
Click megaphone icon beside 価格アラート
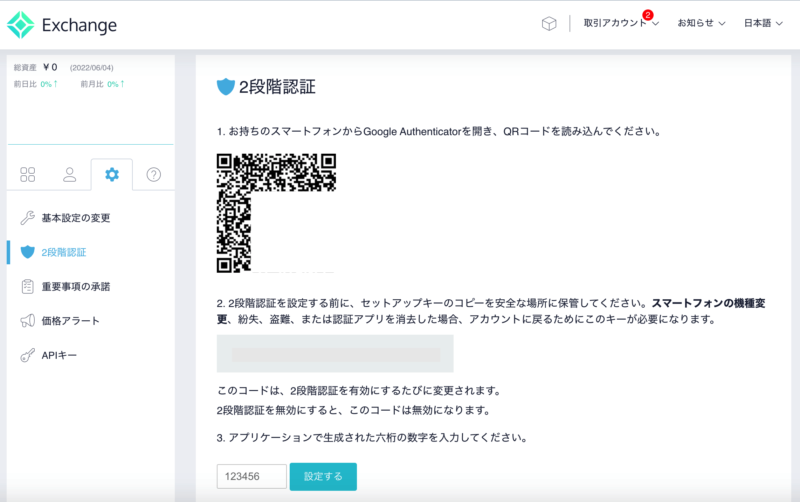(28, 320)
